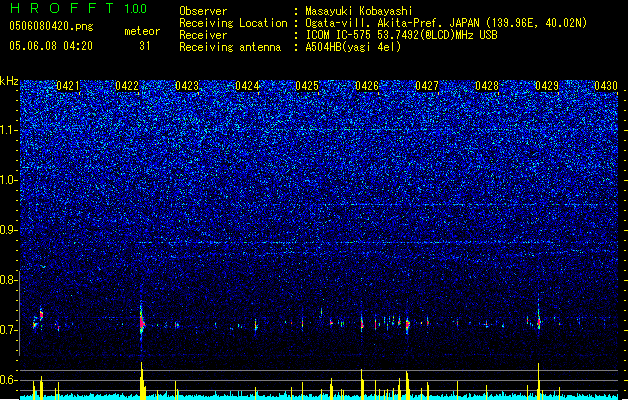This screenshot has height=400, width=629.
Task: Click the 0.6 kHz axis label
Action: coord(9,380)
